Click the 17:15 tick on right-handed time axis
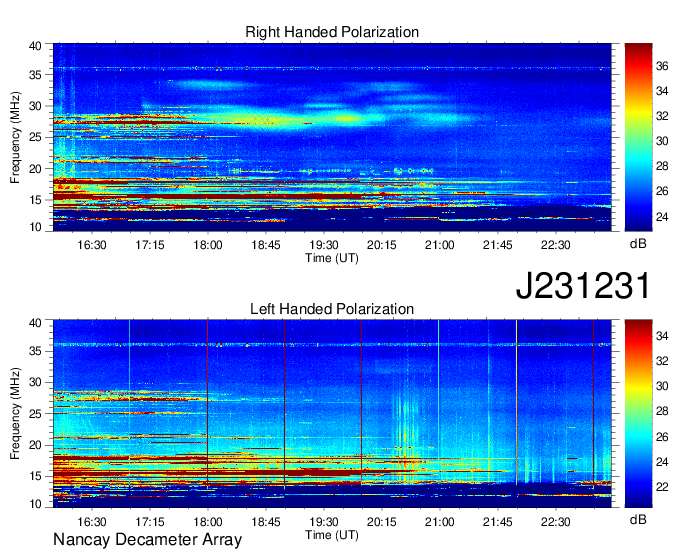Screen dimensions: 680x552 (x=150, y=245)
